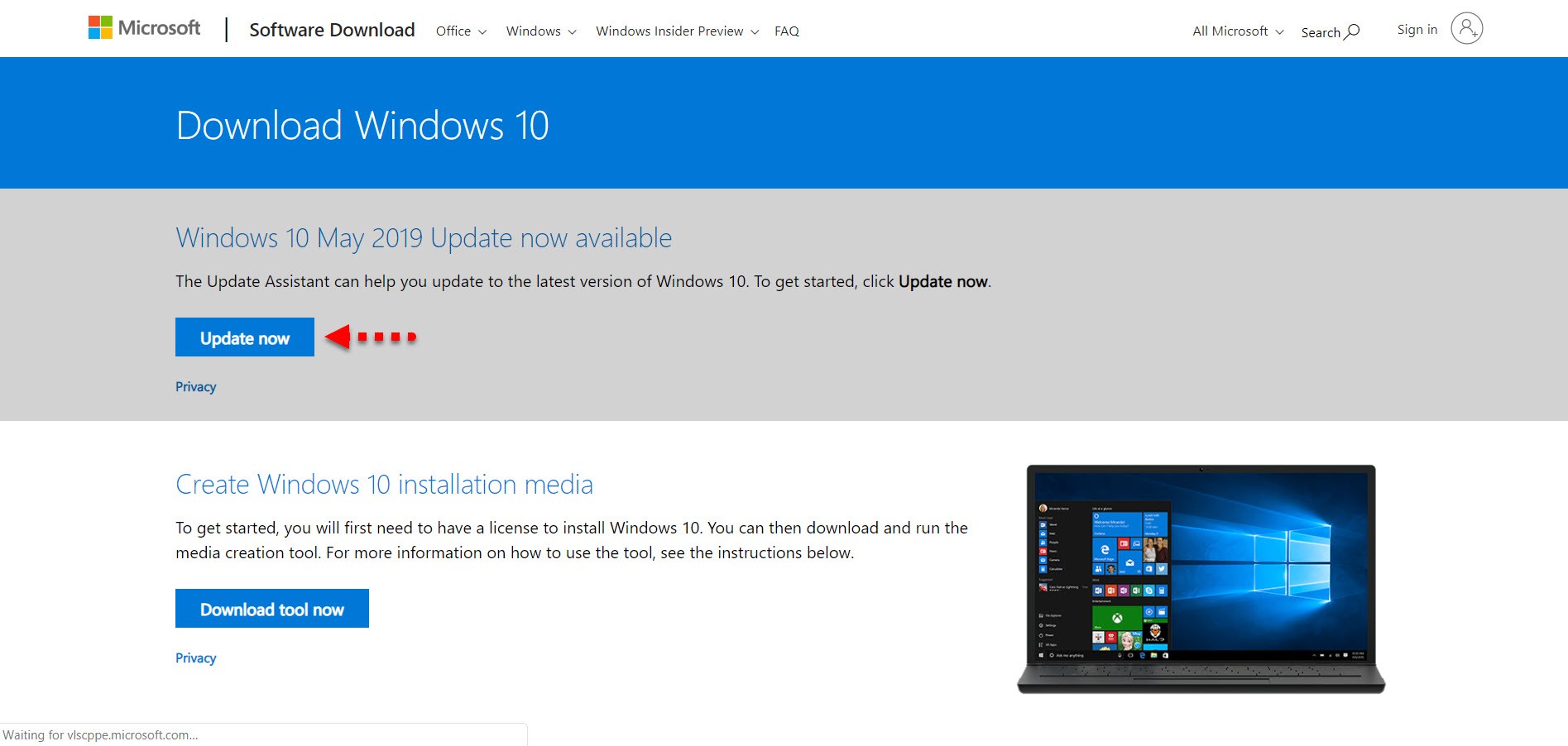Click the Update now button
The image size is (1568, 746).
click(x=245, y=337)
